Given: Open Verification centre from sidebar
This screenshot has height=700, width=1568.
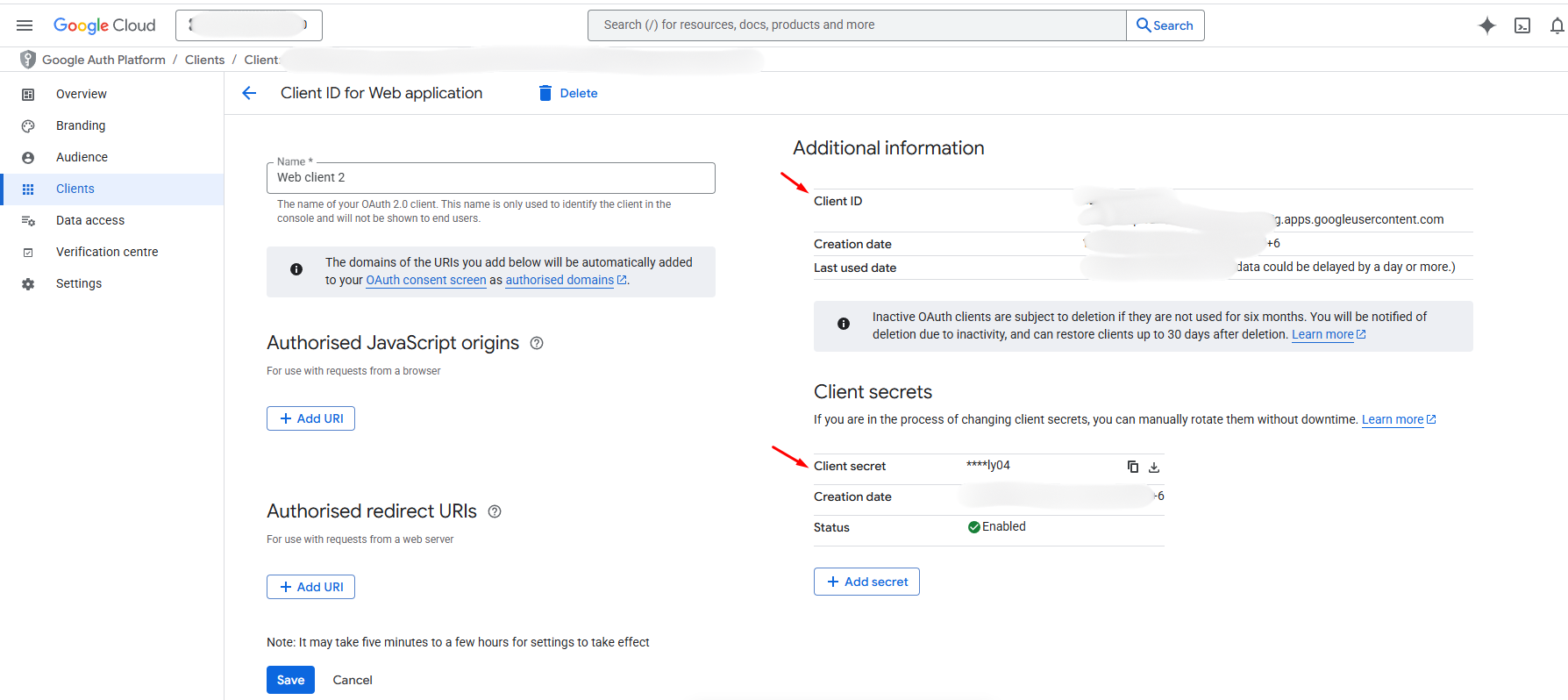Looking at the screenshot, I should pos(107,252).
